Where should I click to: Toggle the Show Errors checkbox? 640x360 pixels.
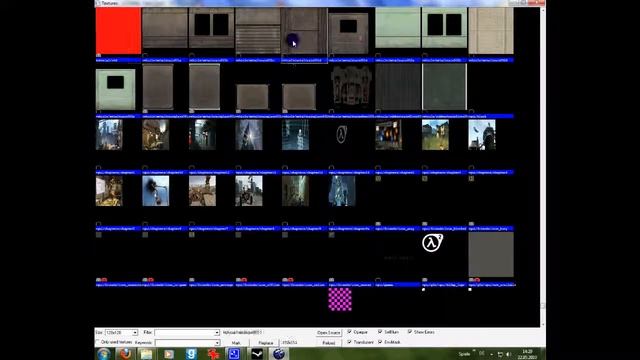click(x=410, y=332)
